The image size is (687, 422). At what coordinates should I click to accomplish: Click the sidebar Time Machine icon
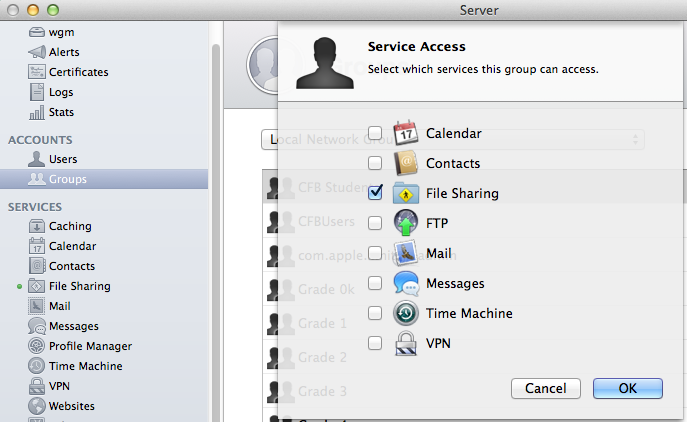(36, 366)
